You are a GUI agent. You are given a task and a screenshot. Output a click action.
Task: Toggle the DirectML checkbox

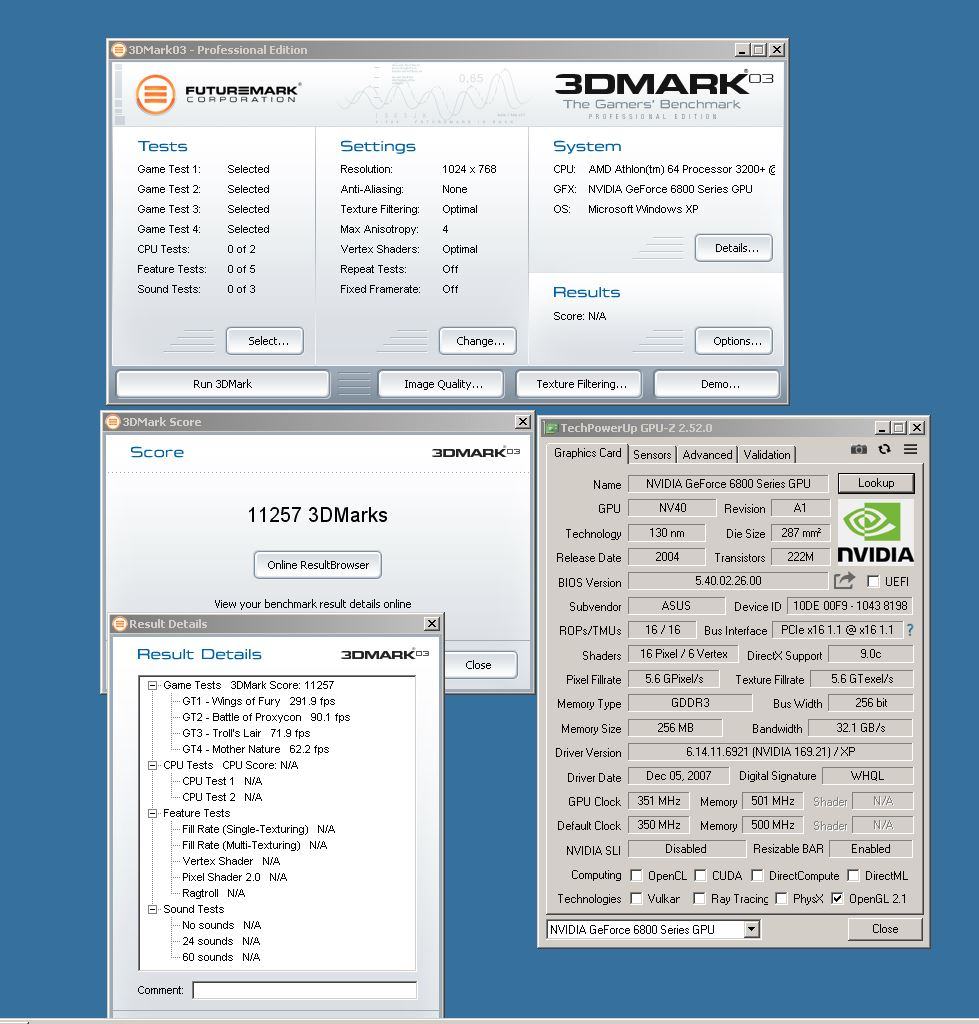(x=853, y=875)
